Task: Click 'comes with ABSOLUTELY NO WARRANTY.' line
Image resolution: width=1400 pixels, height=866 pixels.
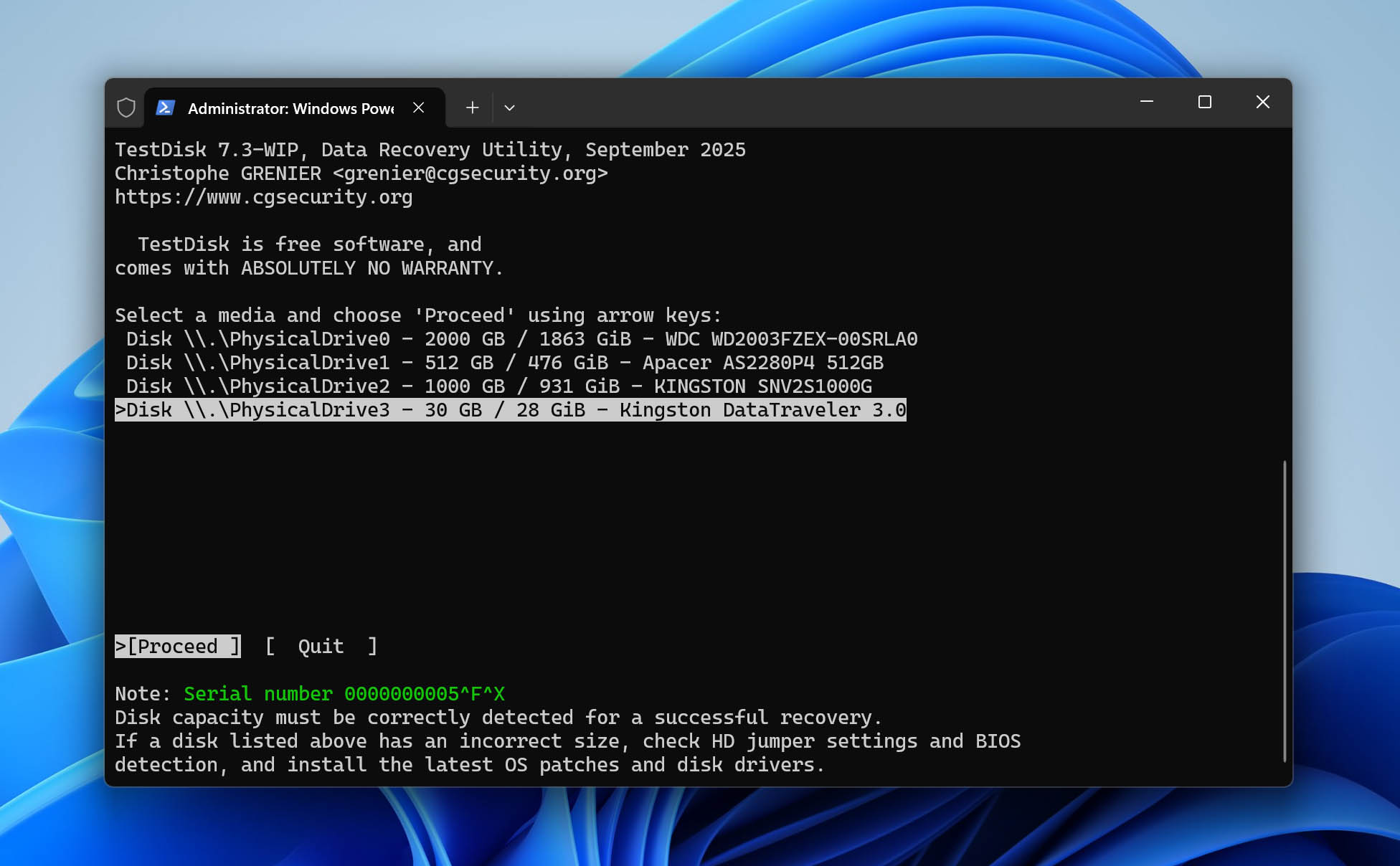Action: 309,268
